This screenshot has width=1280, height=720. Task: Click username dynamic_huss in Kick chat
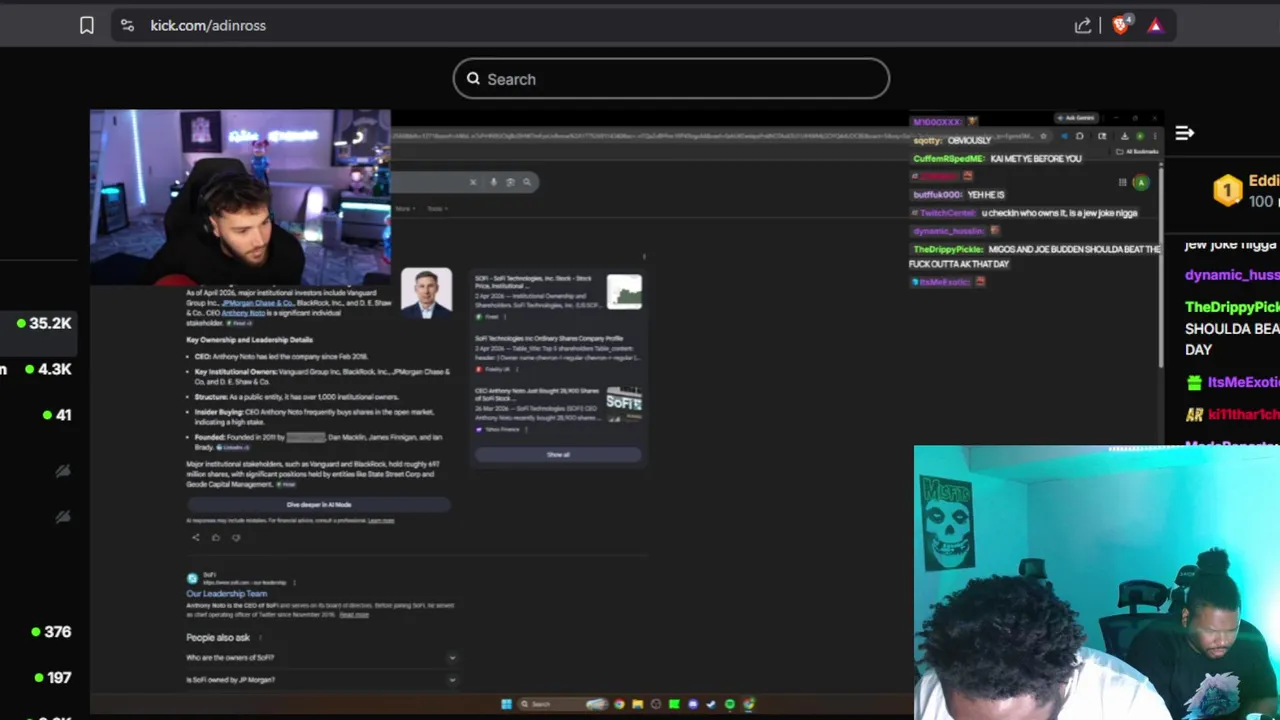[1232, 275]
